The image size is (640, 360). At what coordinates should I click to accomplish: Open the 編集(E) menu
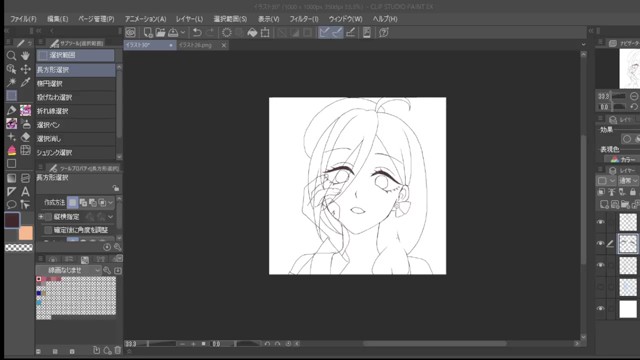pyautogui.click(x=58, y=19)
